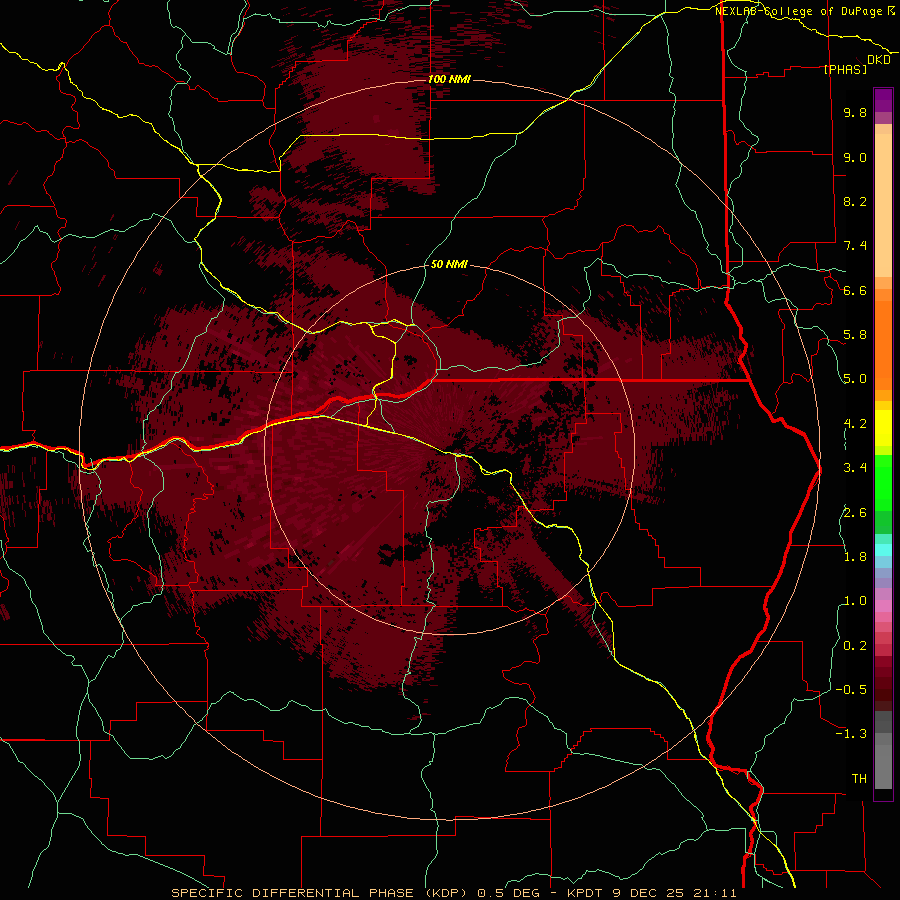Click the yellow band of the color bar
Screen dimensions: 900x900
click(x=883, y=428)
